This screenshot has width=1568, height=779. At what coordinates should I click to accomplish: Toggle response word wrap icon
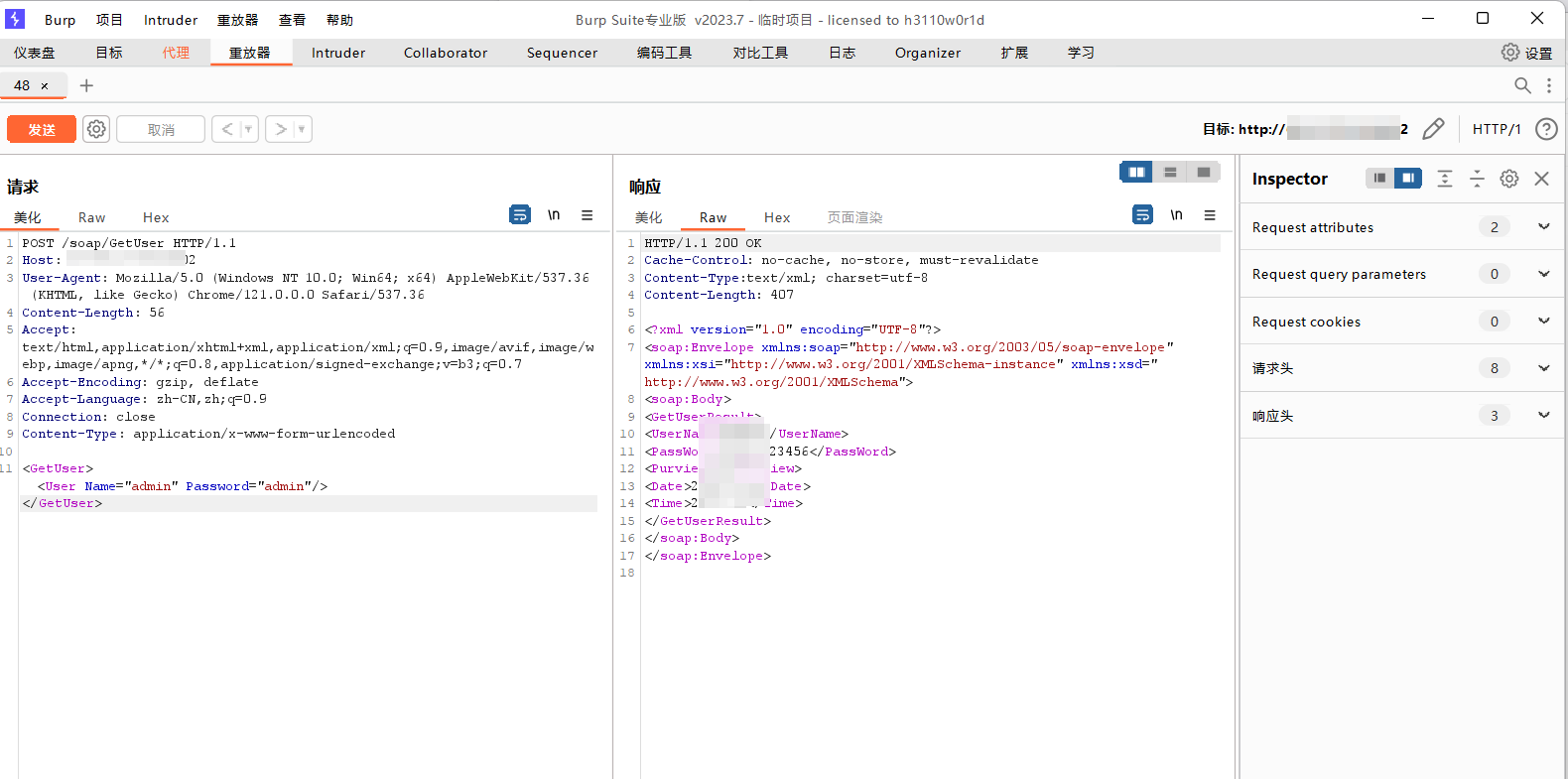tap(1143, 214)
